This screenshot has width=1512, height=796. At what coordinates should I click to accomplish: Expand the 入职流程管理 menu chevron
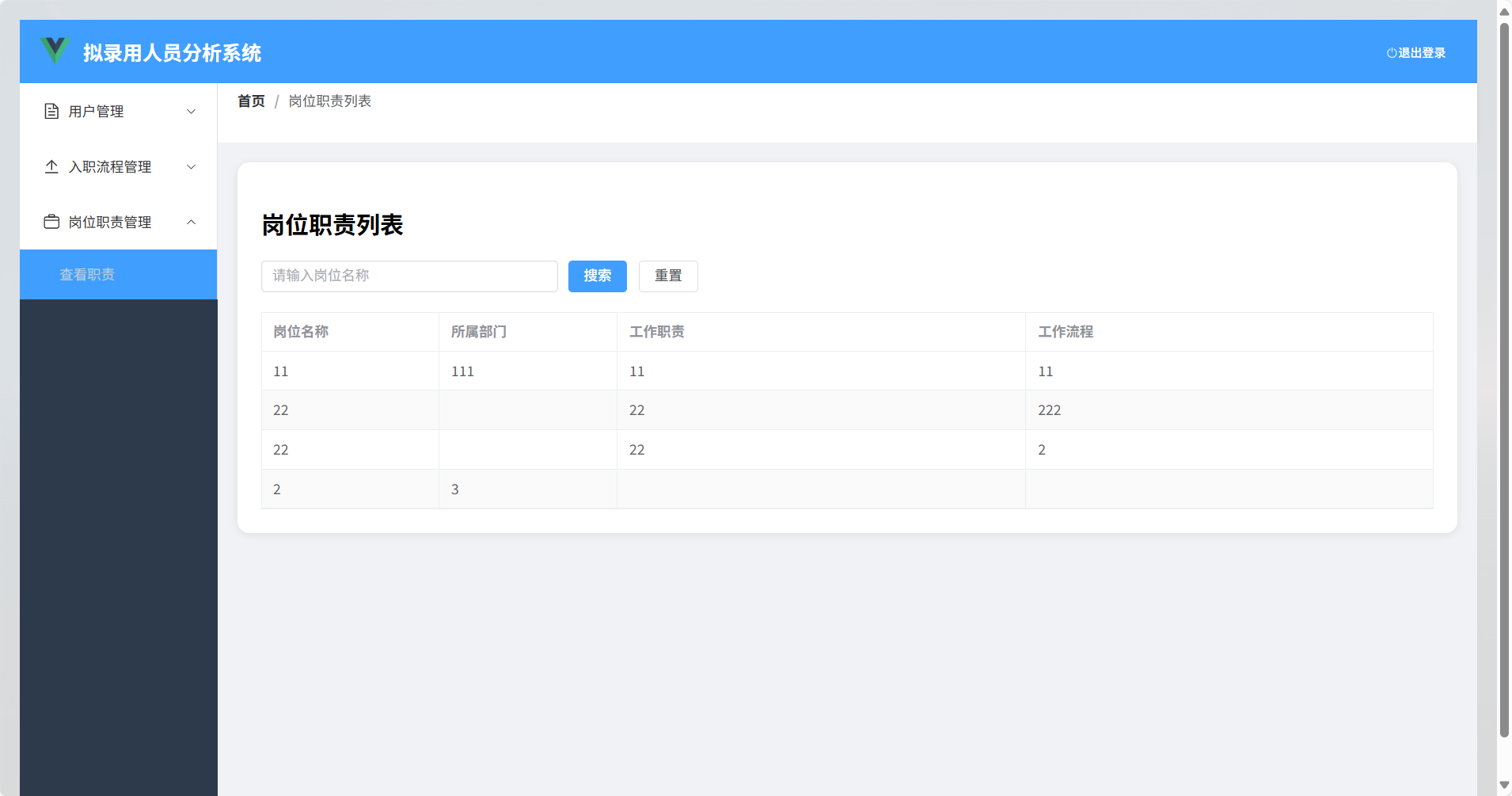tap(191, 167)
